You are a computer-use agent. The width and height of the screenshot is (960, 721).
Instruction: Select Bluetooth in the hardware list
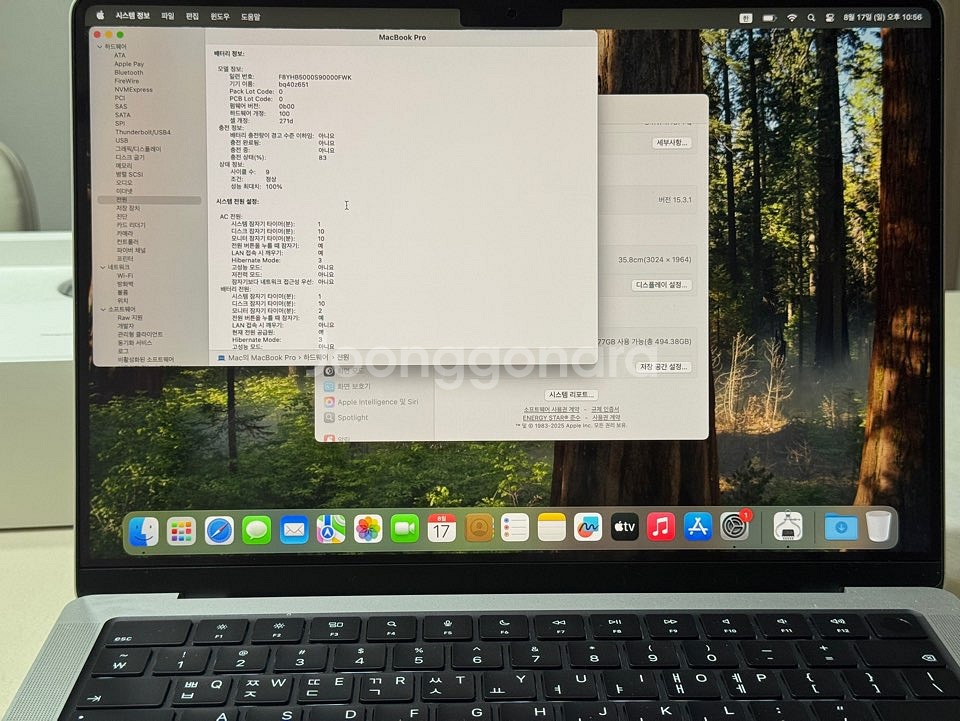point(129,72)
